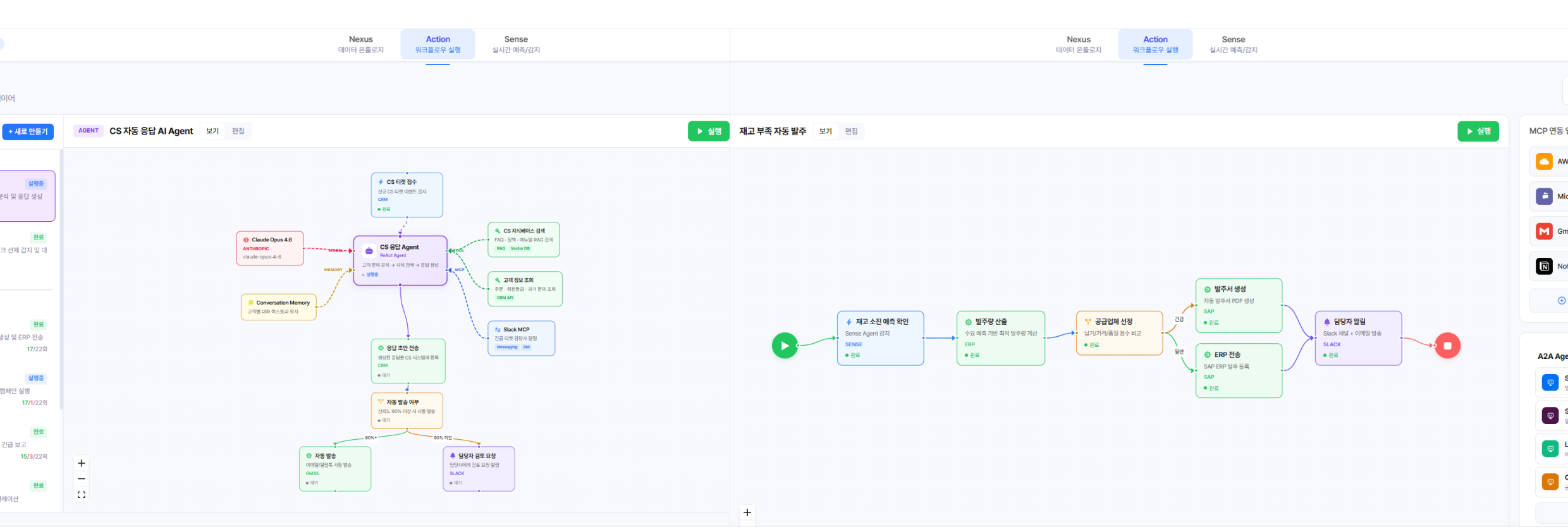This screenshot has height=527, width=1568.
Task: Open the AWS cloud integration icon
Action: coord(1544,162)
